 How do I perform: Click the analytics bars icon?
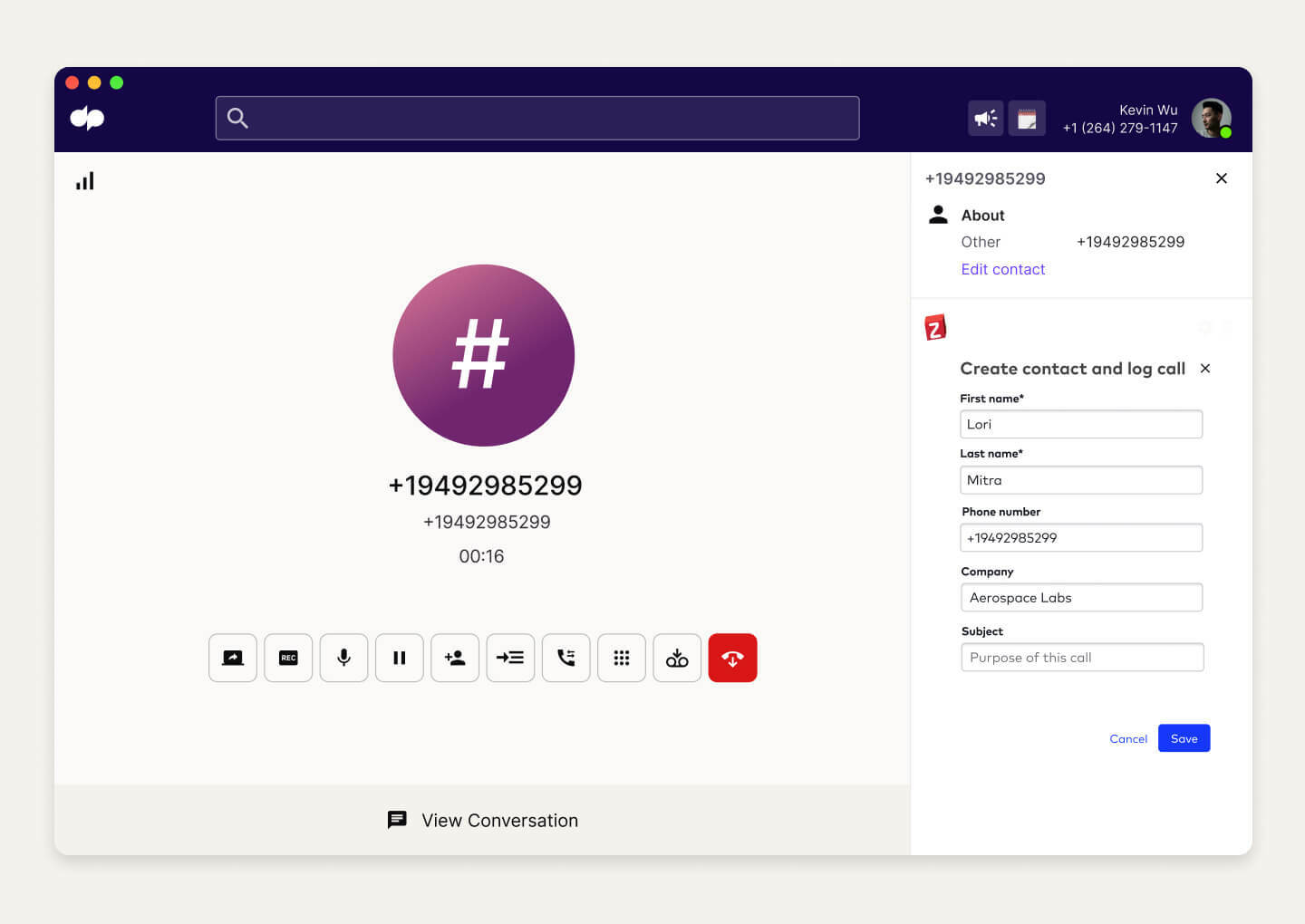click(x=84, y=180)
